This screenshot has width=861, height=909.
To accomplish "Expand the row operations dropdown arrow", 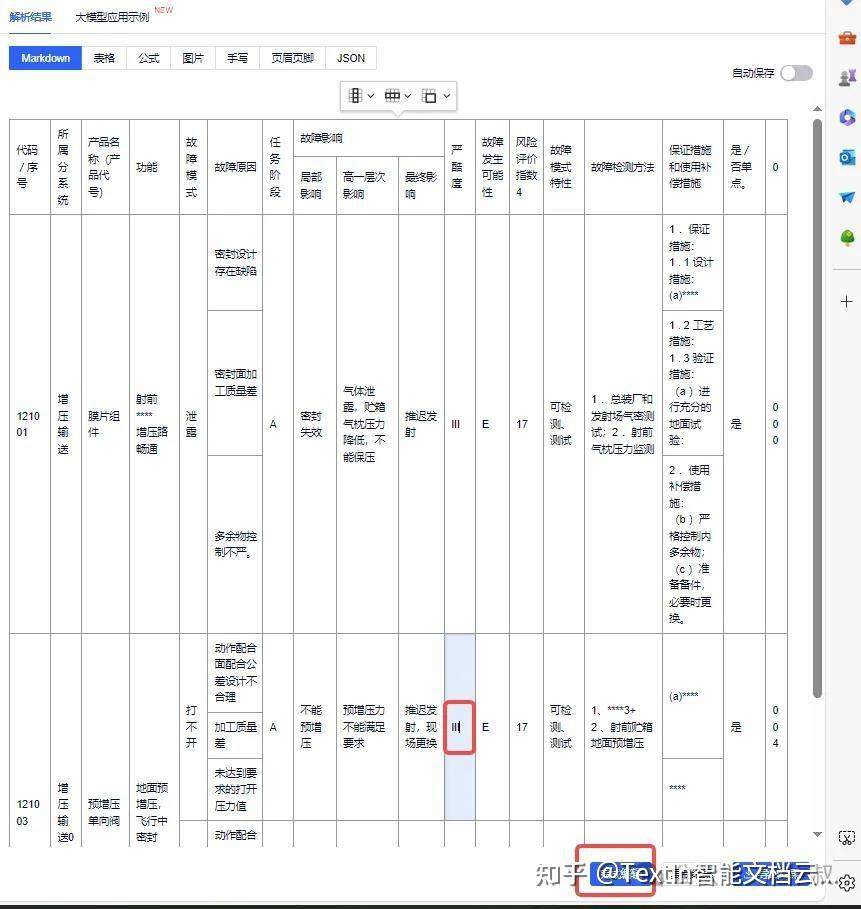I will point(408,96).
